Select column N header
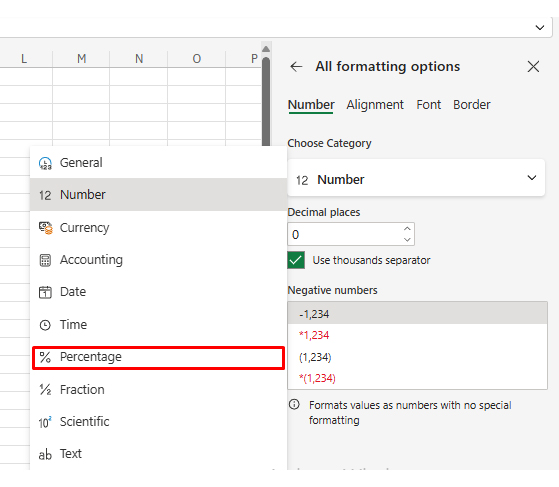This screenshot has width=559, height=487. (x=139, y=58)
